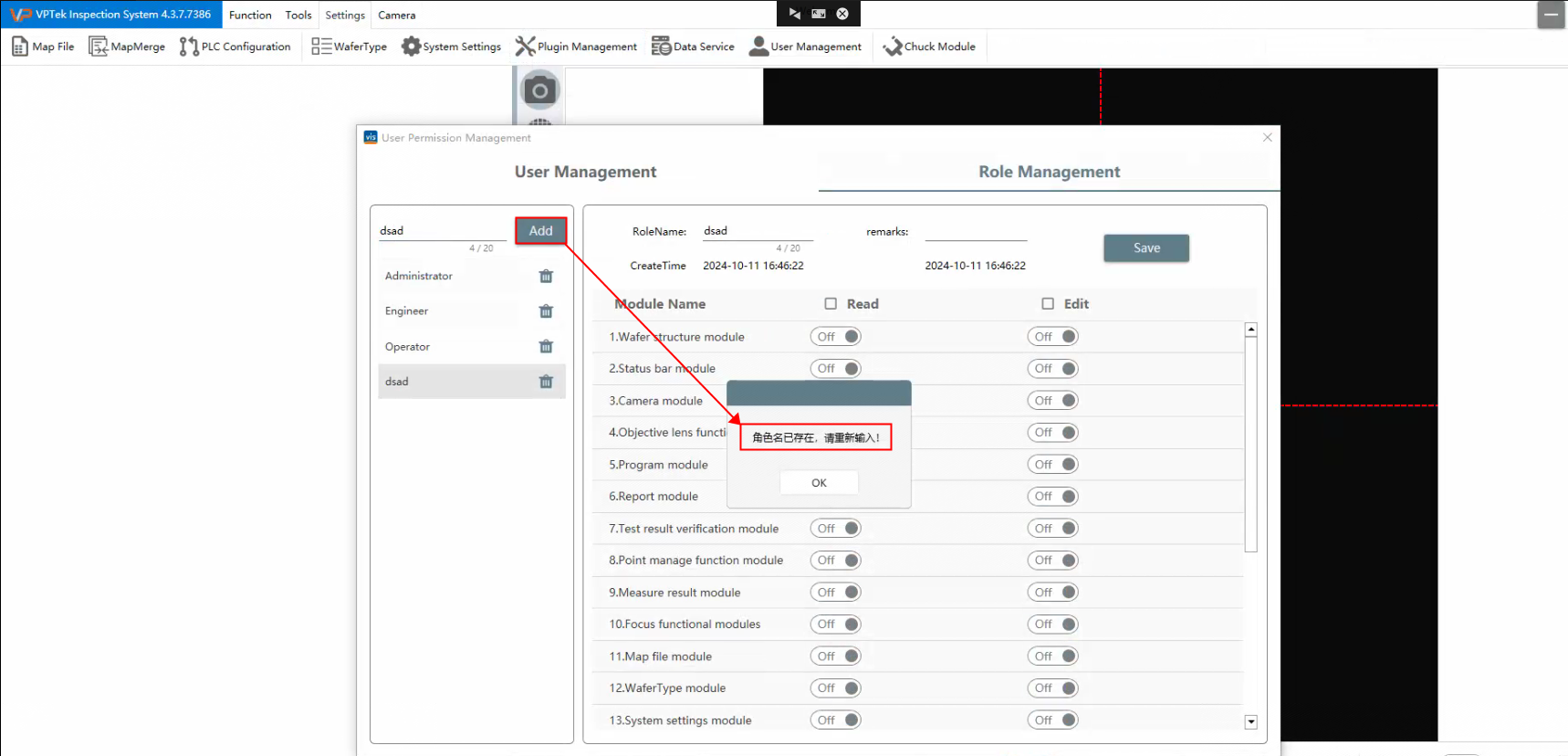Click Save to store role
This screenshot has height=756, width=1568.
[1146, 248]
